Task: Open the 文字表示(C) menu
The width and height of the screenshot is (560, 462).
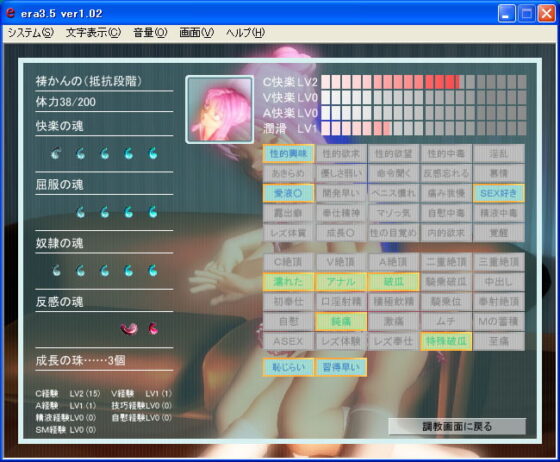Action: tap(93, 33)
